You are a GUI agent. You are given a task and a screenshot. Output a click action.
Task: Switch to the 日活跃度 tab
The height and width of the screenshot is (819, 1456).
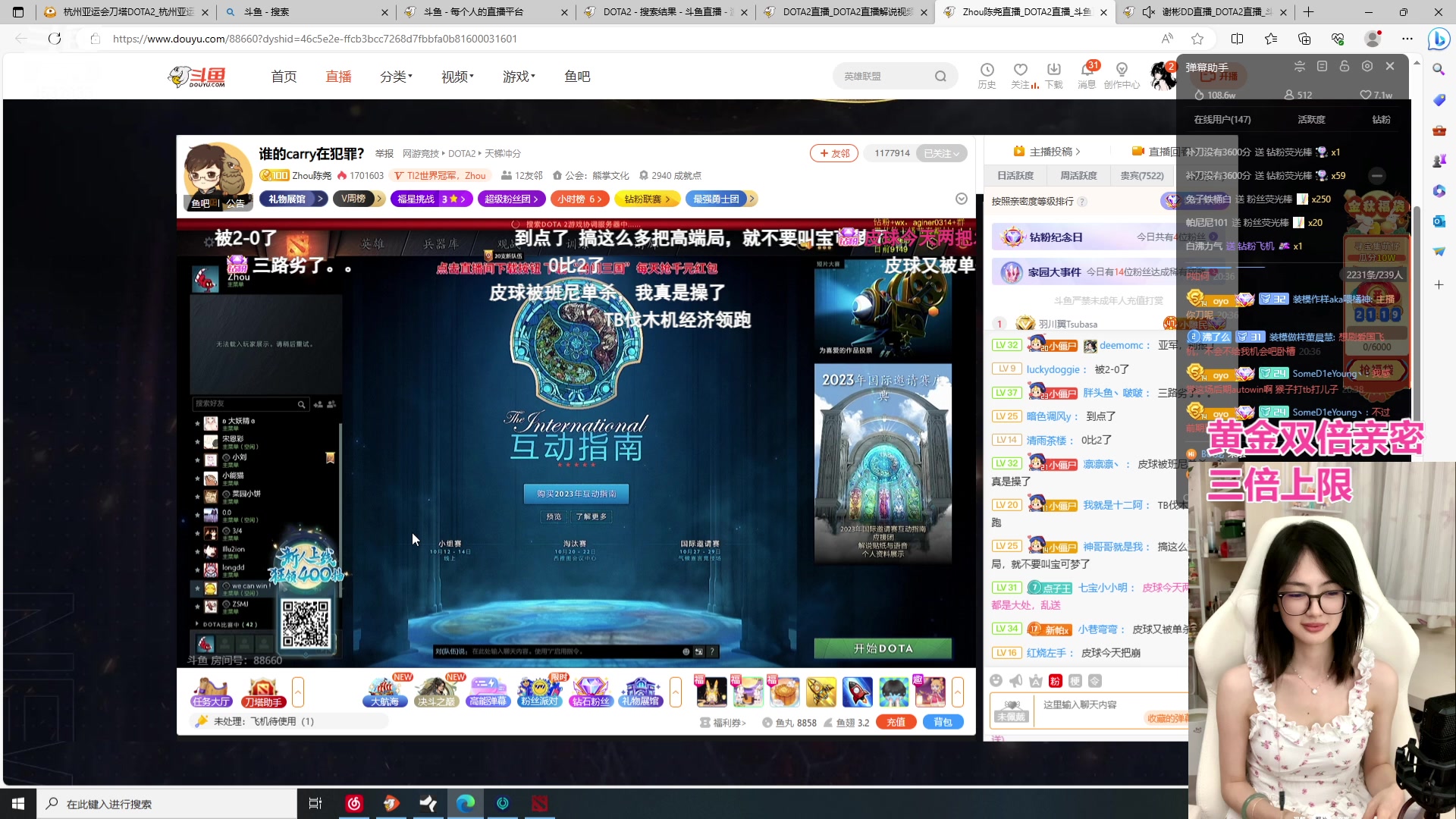(x=1015, y=175)
